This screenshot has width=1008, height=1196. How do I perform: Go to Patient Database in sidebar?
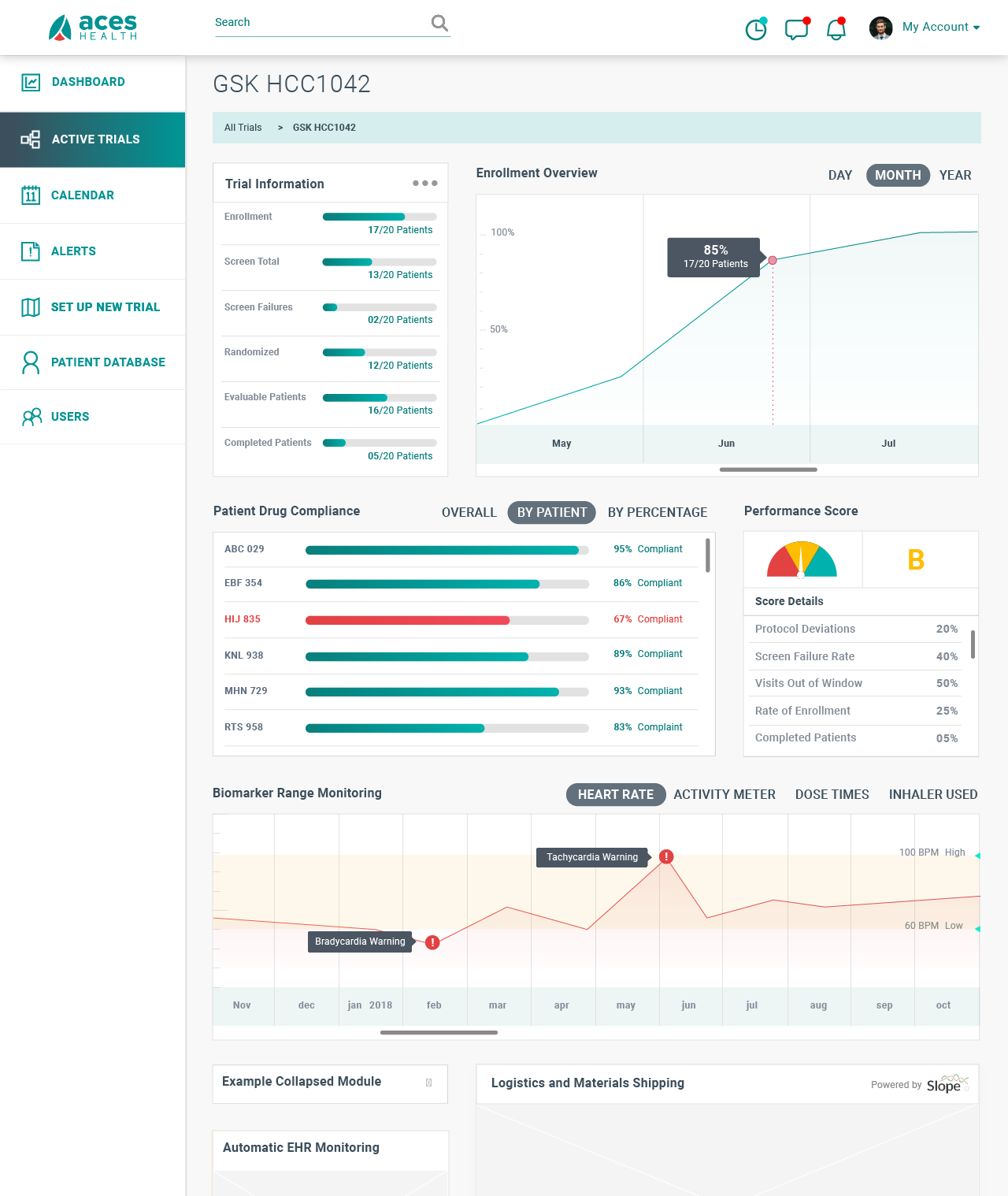click(108, 362)
